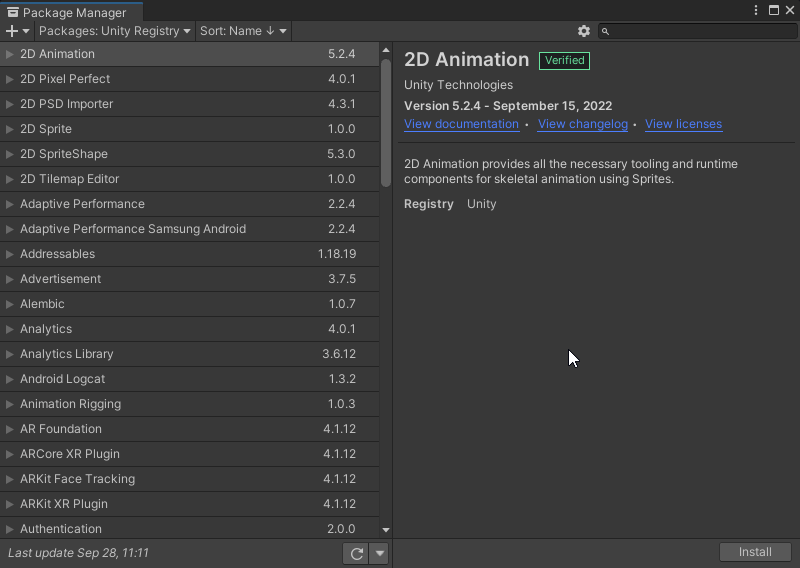
Task: Open the View licenses link
Action: (684, 124)
